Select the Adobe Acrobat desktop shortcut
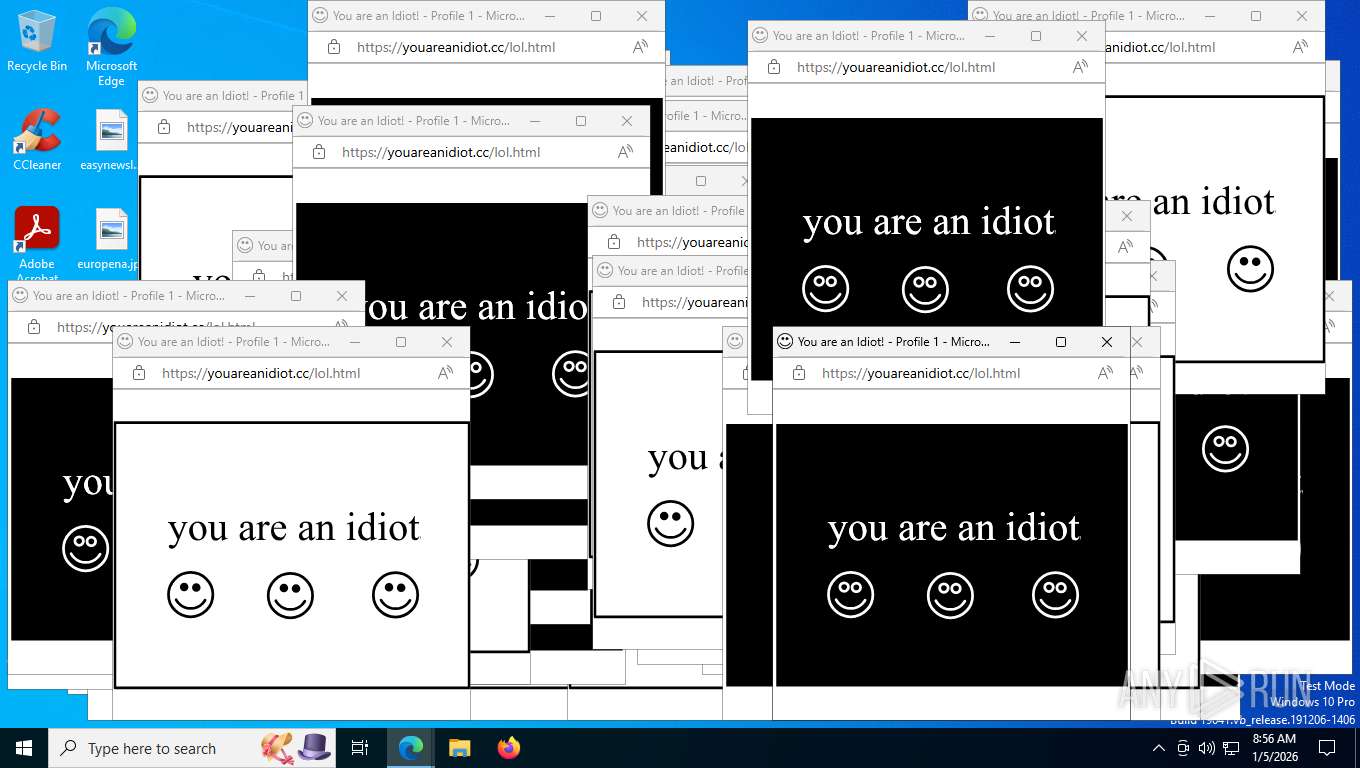1360x768 pixels. click(x=37, y=244)
